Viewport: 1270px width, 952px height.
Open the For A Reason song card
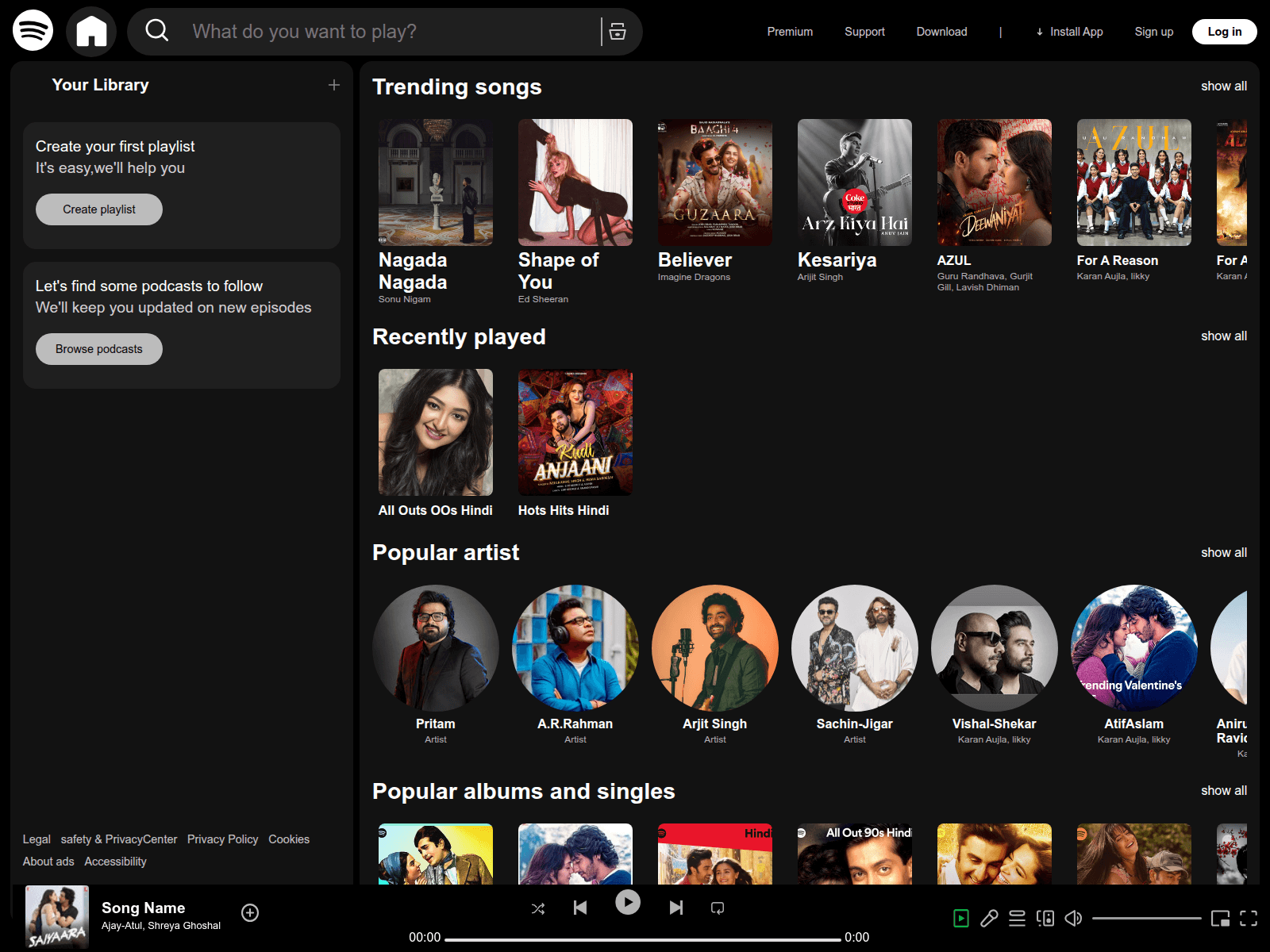1134,201
